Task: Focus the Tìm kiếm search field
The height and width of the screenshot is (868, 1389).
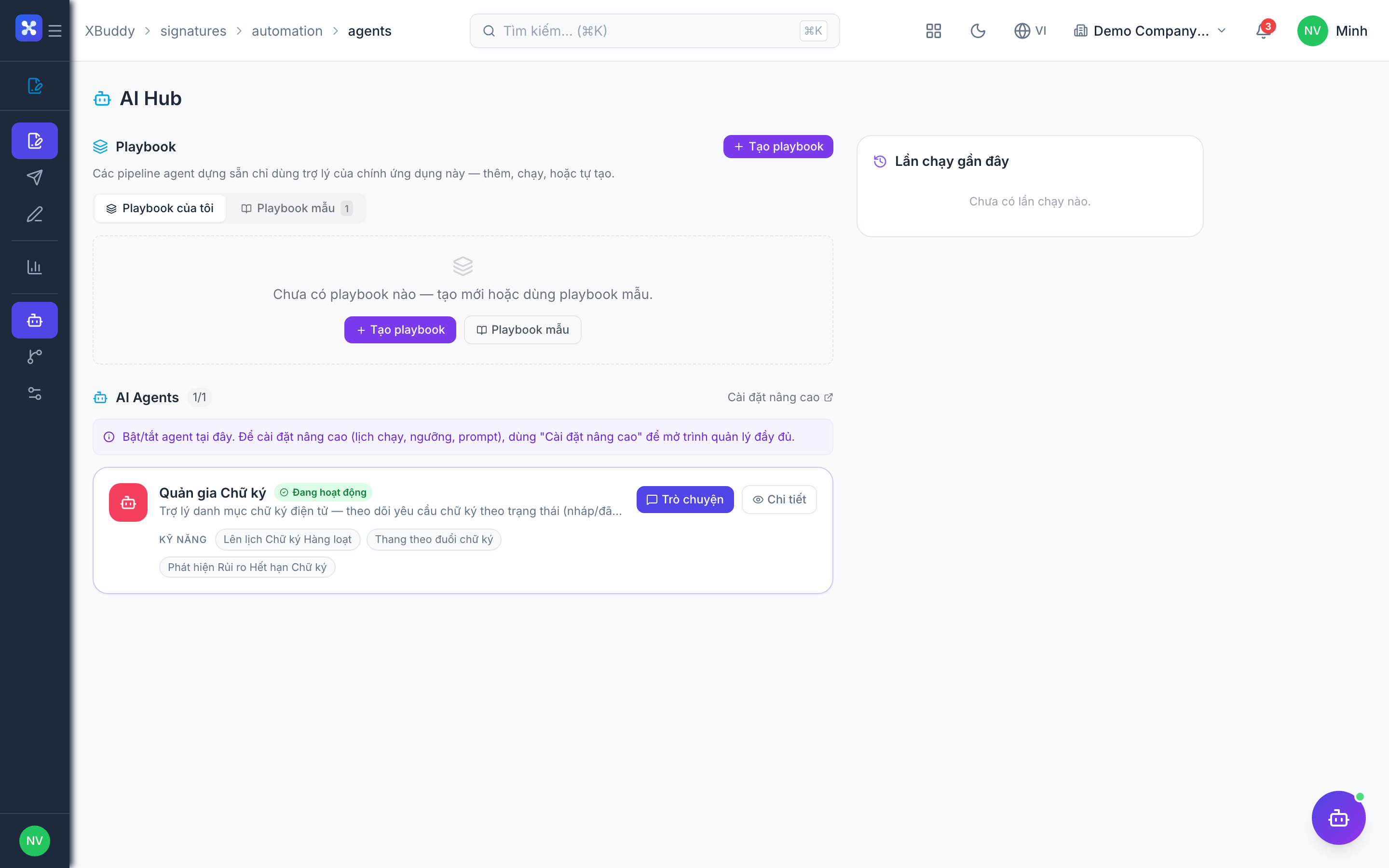Action: pyautogui.click(x=654, y=31)
